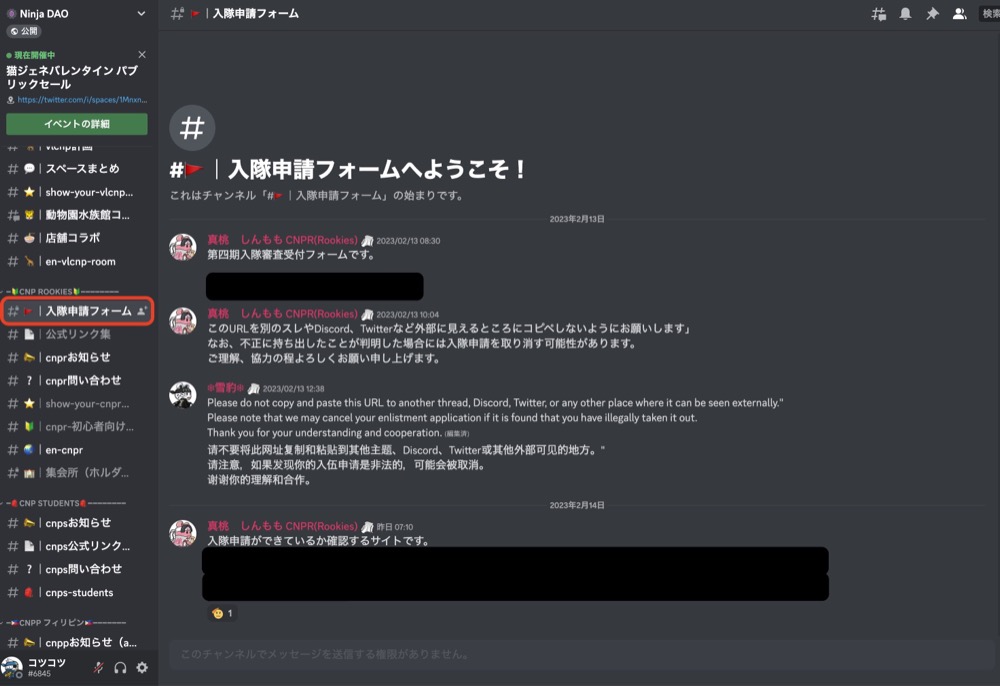Collapse the CNP ROOKIES category
The image size is (1000, 686).
coord(62,291)
